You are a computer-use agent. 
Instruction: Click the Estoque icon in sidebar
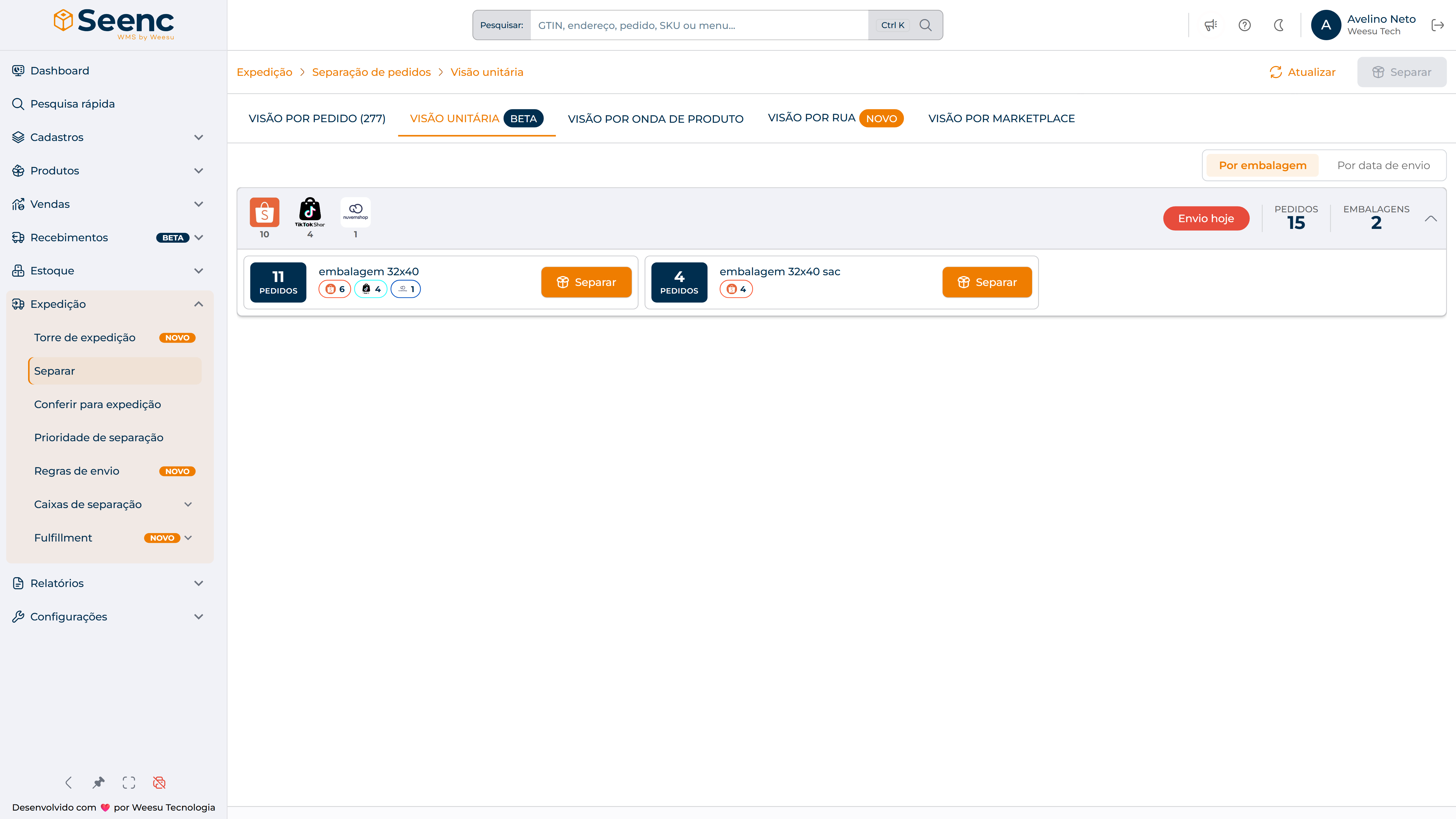18,271
